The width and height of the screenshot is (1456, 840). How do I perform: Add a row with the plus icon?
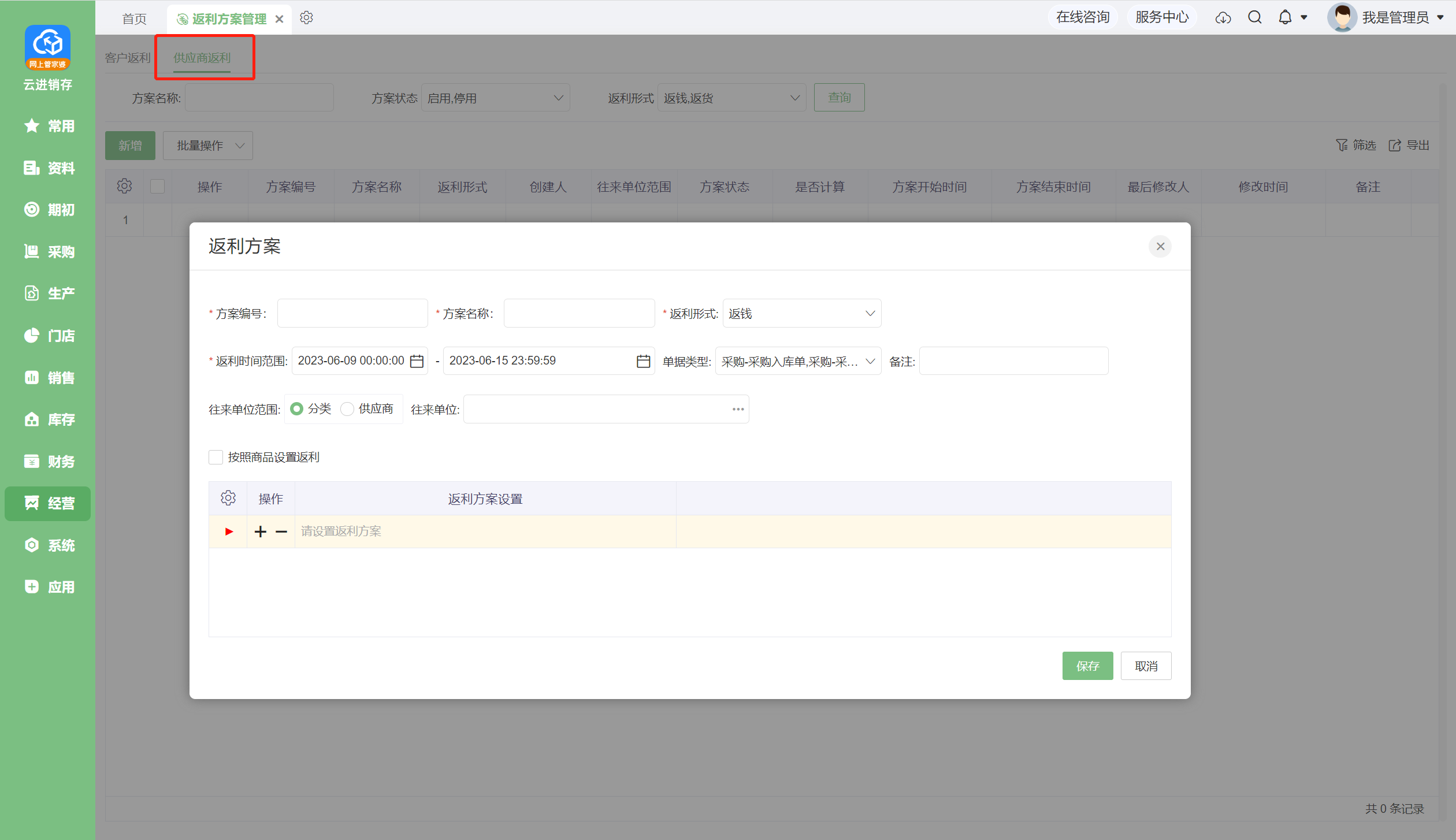coord(261,531)
